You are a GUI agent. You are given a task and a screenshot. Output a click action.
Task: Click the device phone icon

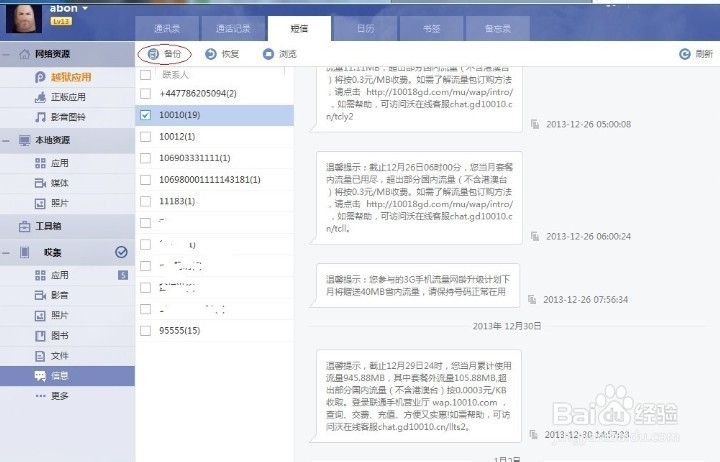[25, 252]
